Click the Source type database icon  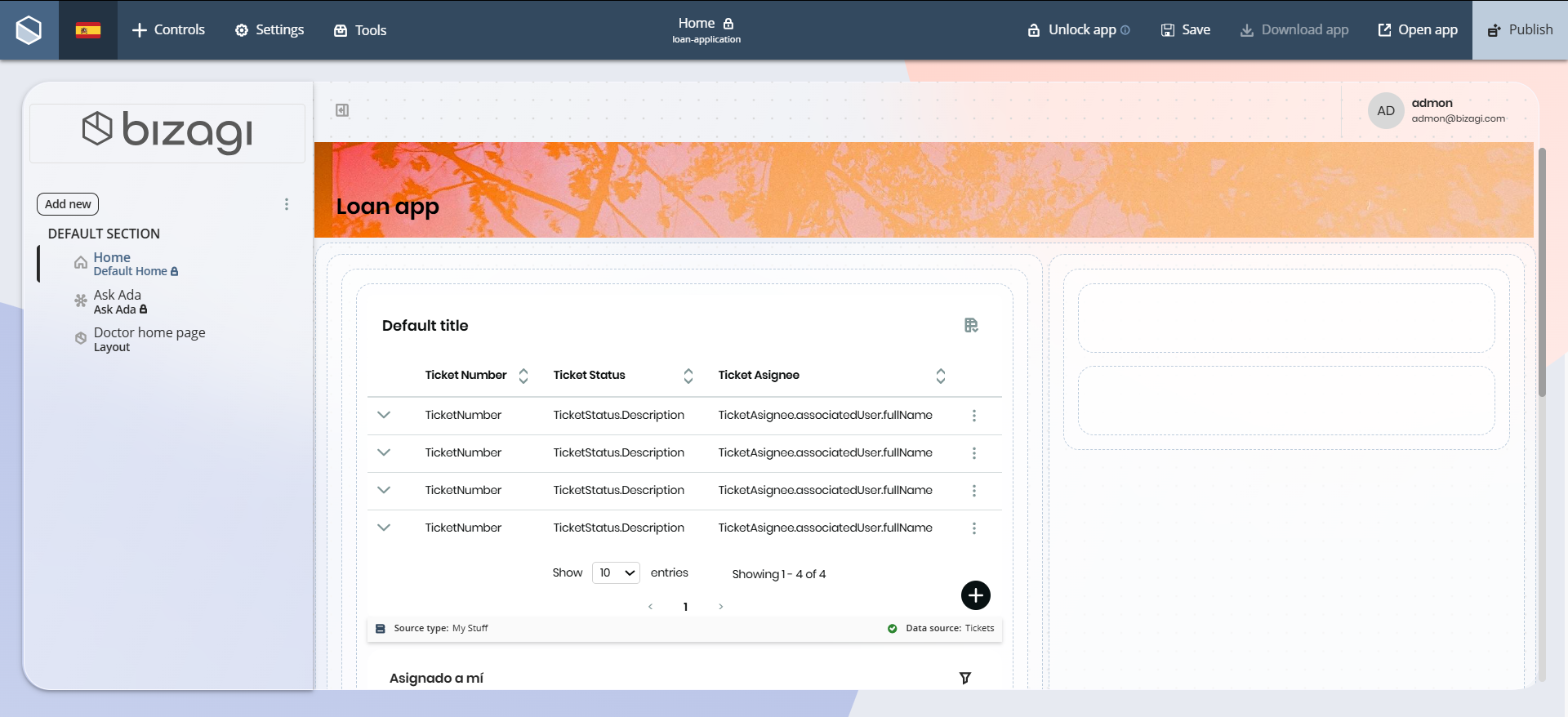(381, 629)
